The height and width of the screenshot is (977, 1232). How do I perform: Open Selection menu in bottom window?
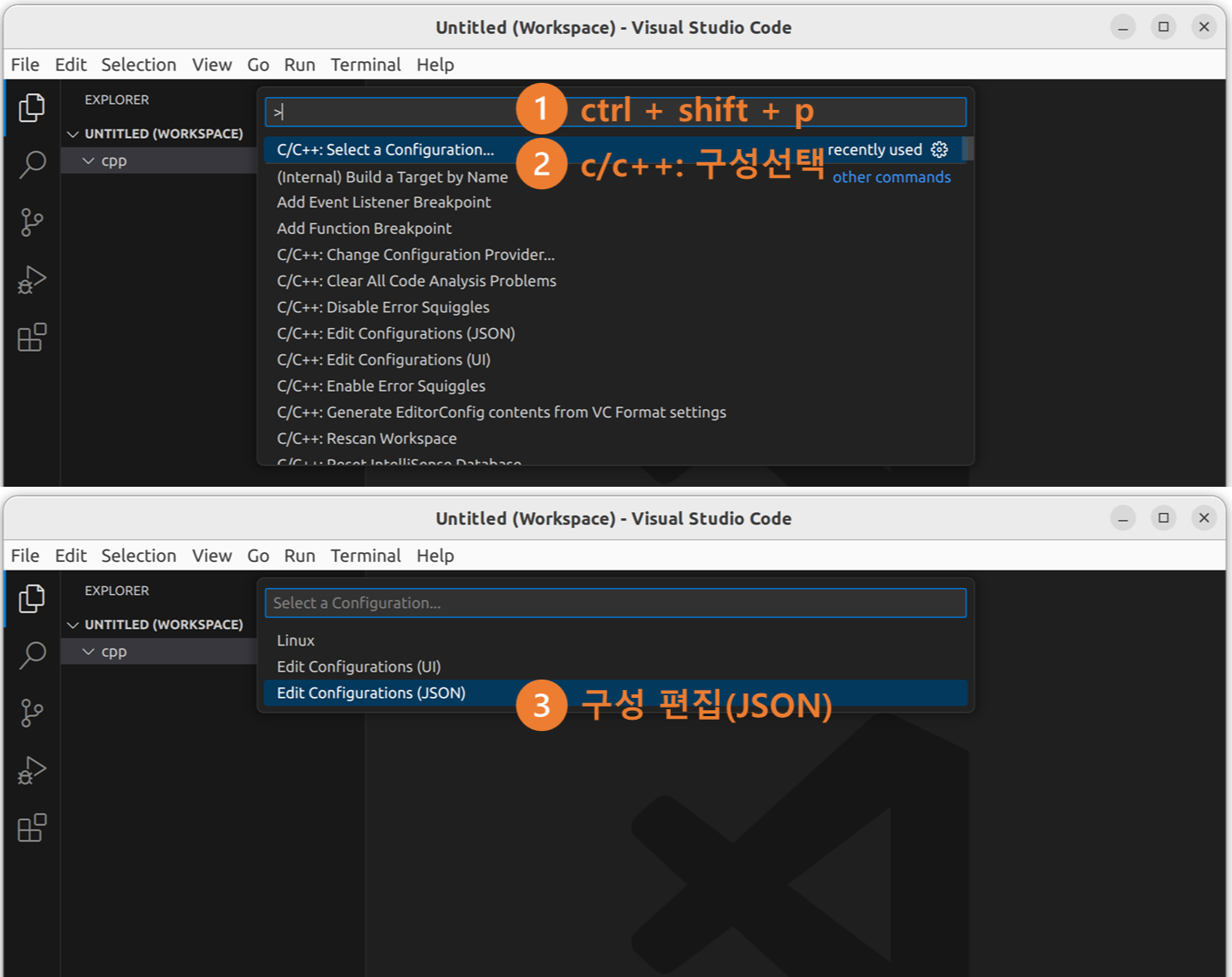click(x=139, y=556)
